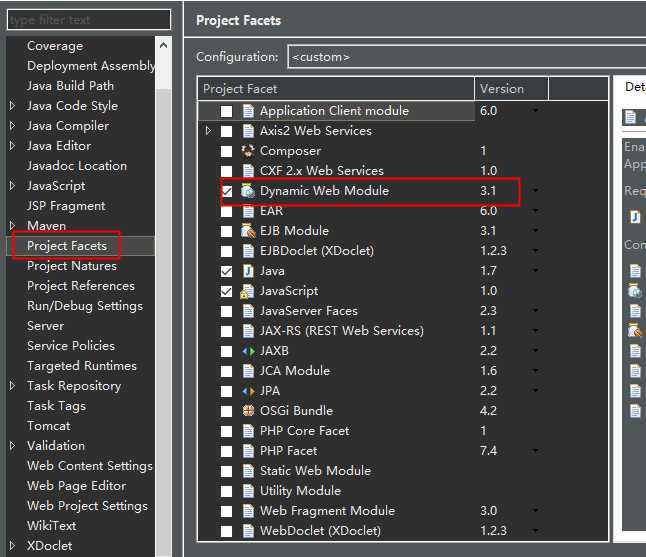Select Targeted Runtimes in sidebar
646x557 pixels.
click(82, 366)
